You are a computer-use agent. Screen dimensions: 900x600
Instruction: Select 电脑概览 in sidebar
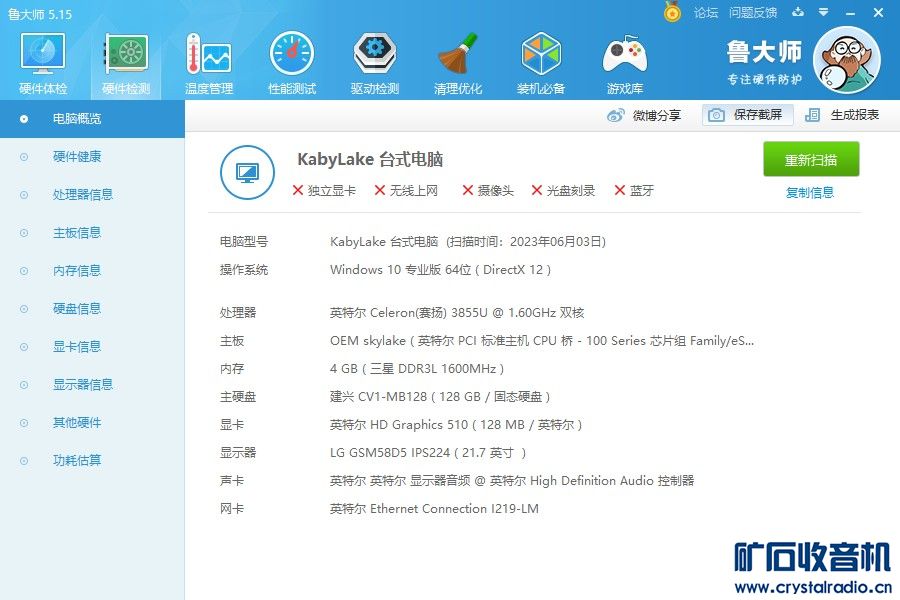(x=92, y=119)
